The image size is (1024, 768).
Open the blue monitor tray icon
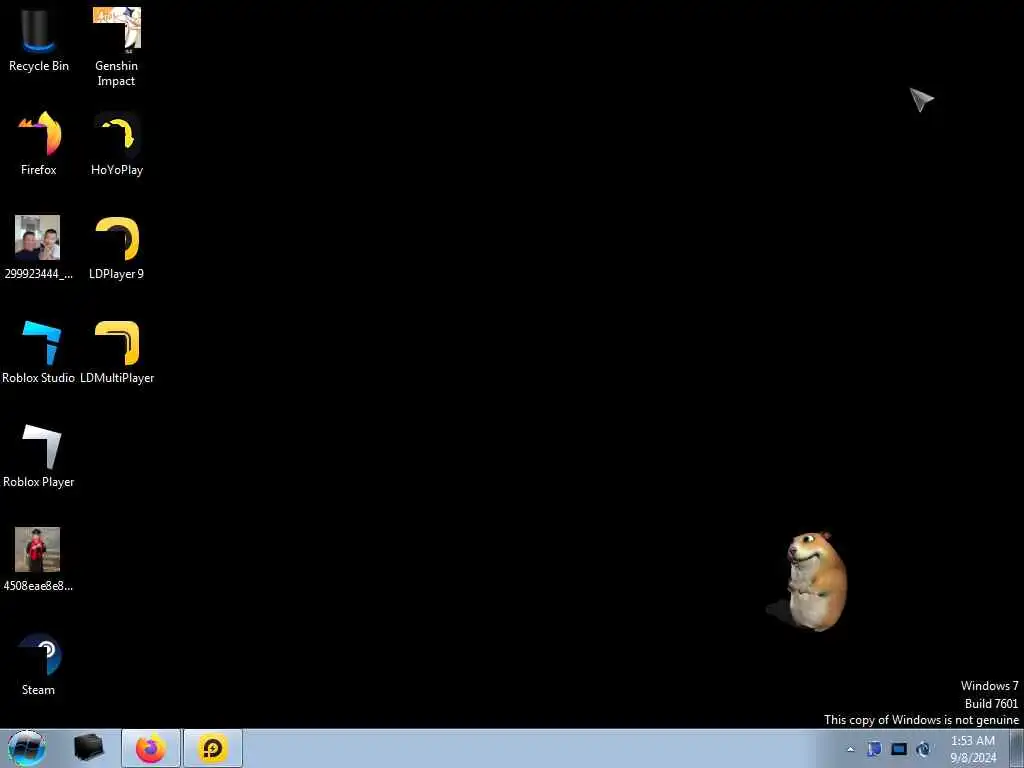899,749
